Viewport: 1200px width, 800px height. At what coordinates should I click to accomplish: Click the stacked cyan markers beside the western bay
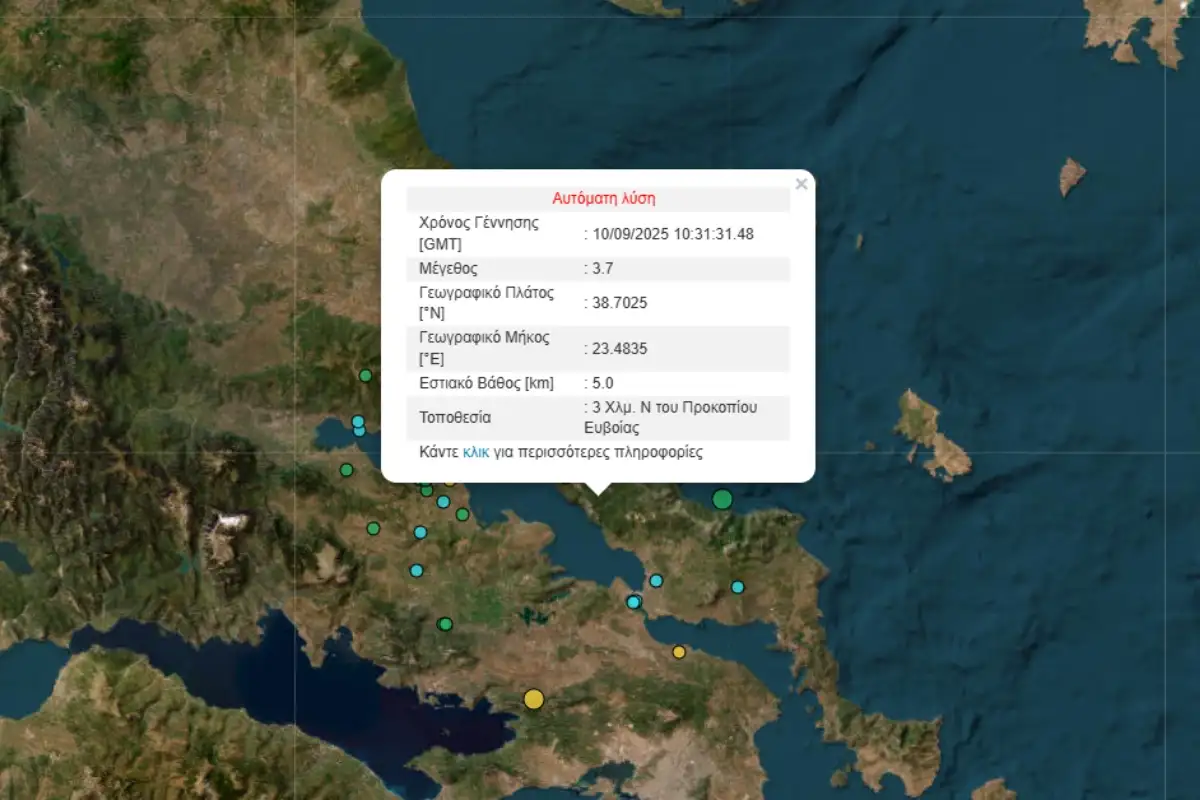click(358, 425)
